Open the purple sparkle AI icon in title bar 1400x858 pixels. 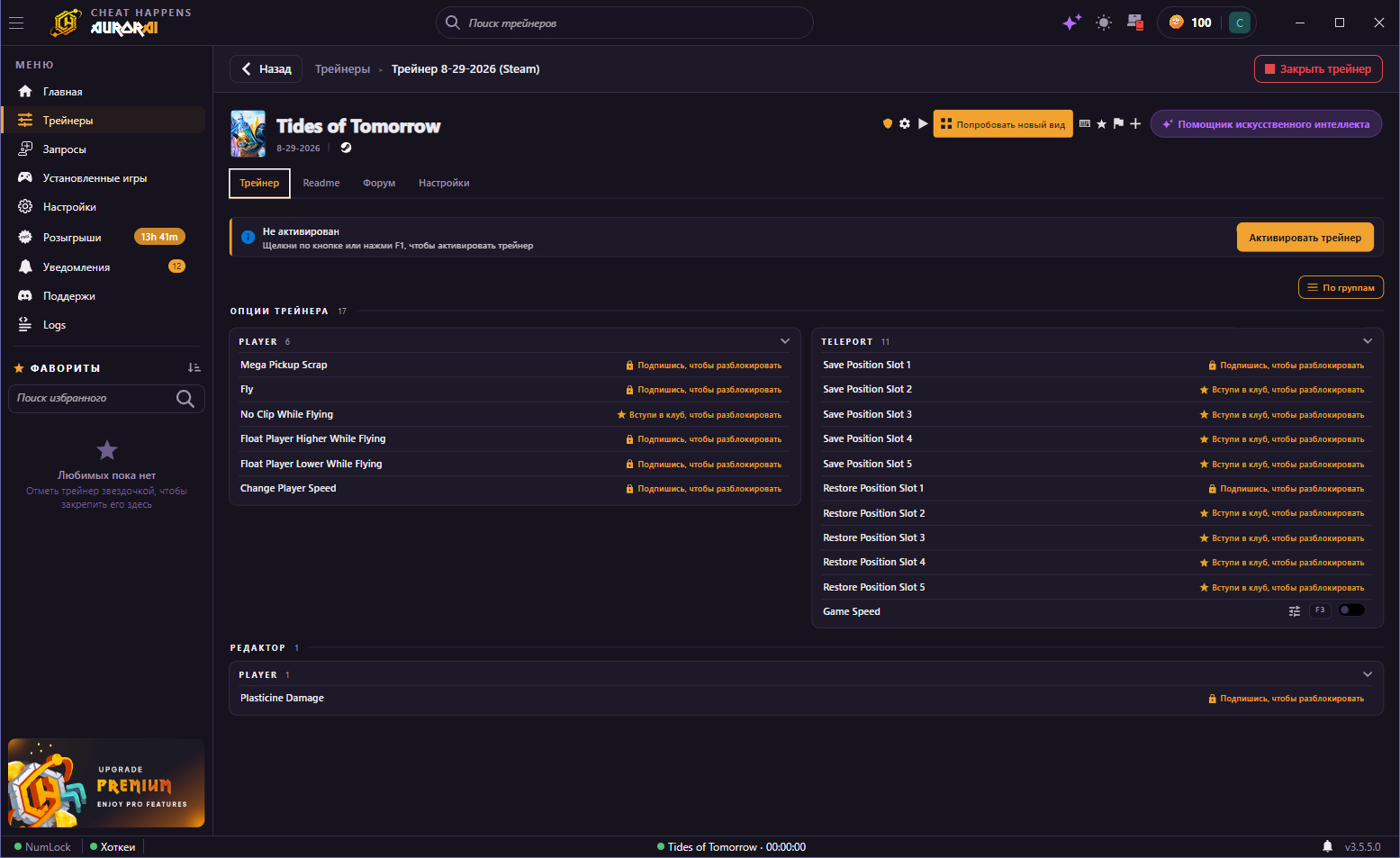[x=1071, y=23]
